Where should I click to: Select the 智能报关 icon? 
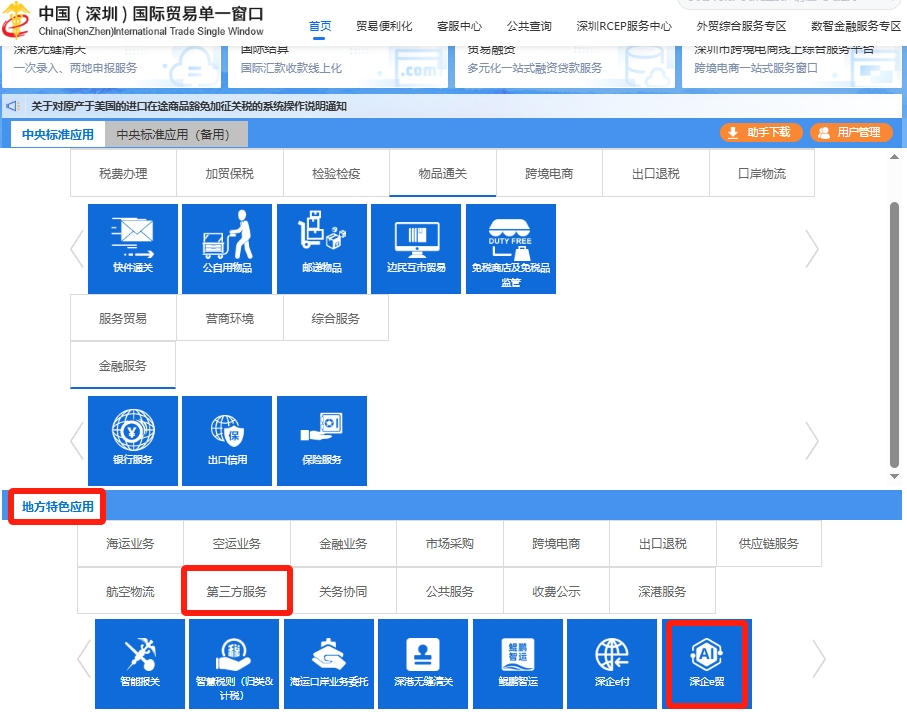[x=139, y=663]
